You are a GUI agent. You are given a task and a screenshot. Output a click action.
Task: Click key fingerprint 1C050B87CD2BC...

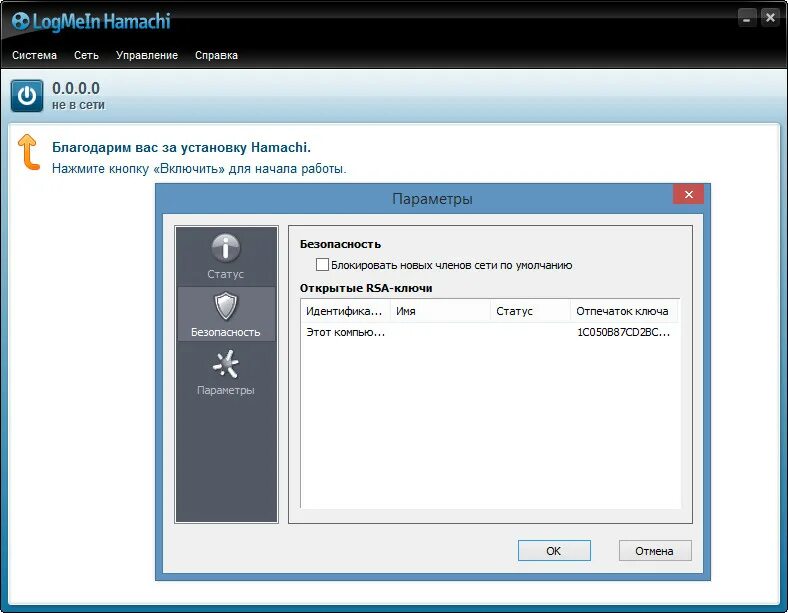pos(623,332)
